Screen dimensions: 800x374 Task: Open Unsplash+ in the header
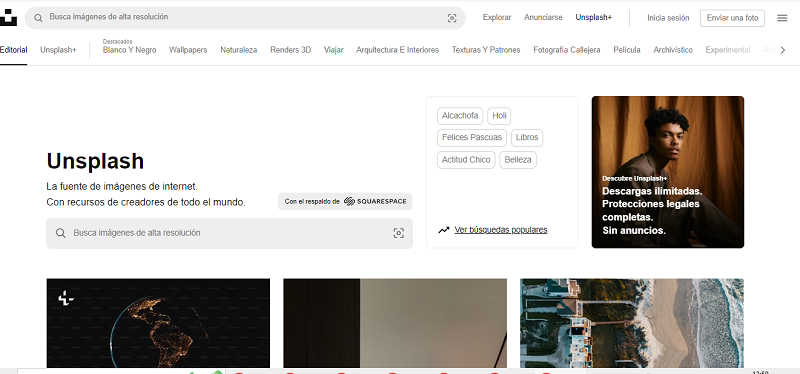[593, 17]
